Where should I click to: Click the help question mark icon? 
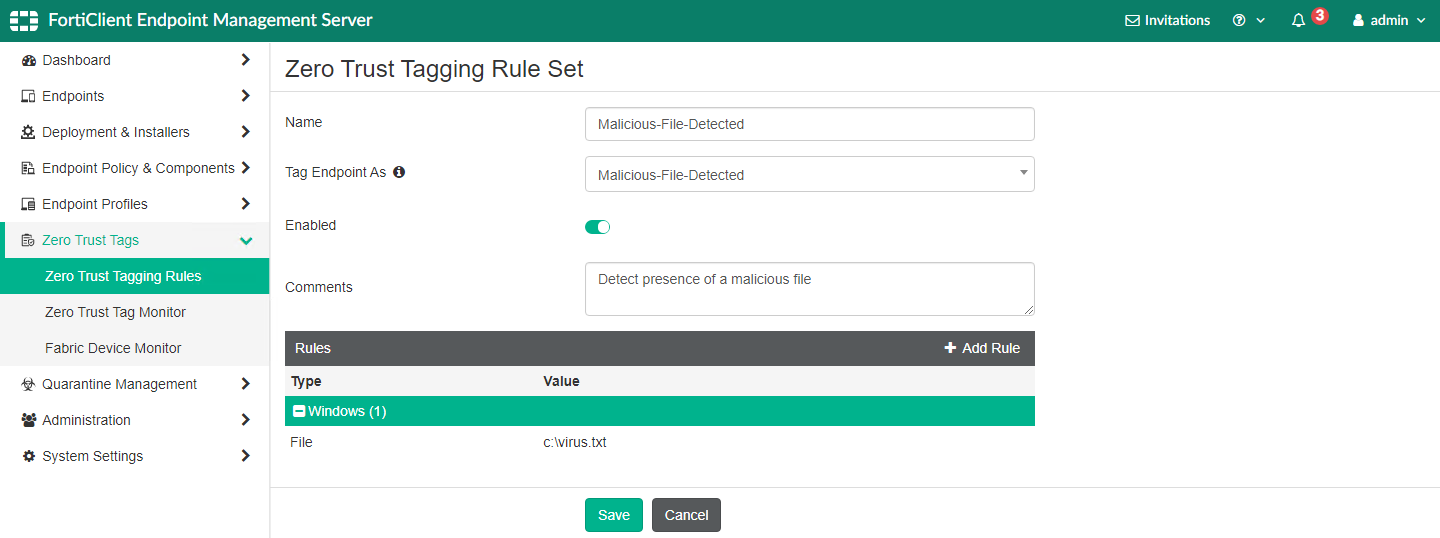click(x=1239, y=20)
